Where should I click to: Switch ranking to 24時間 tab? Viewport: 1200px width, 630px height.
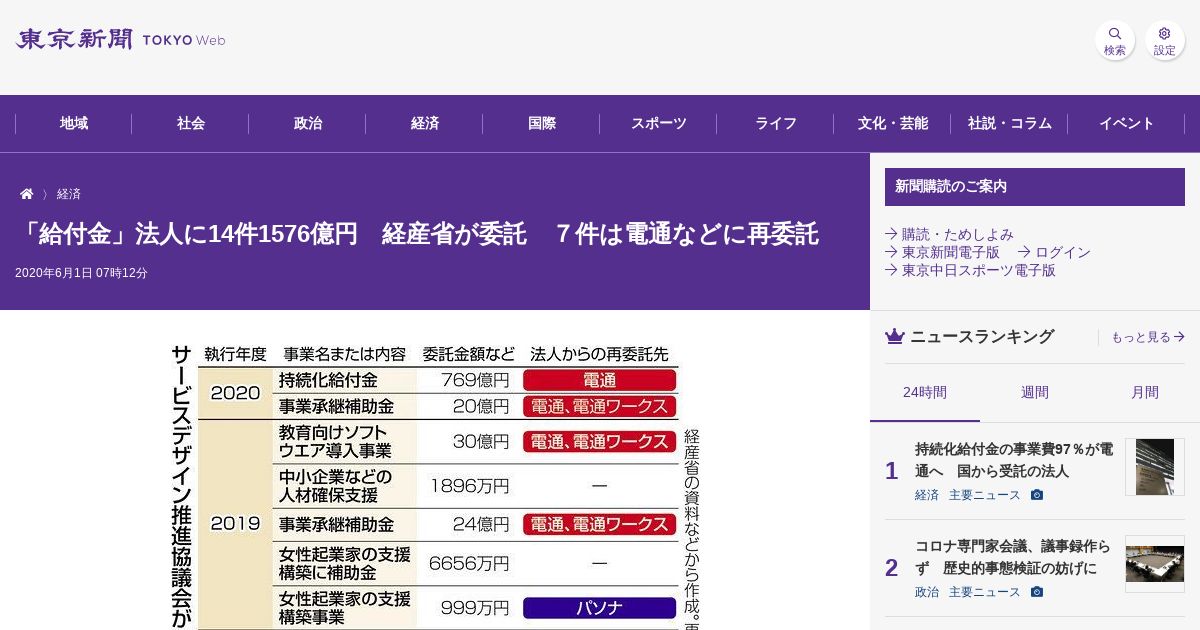925,392
